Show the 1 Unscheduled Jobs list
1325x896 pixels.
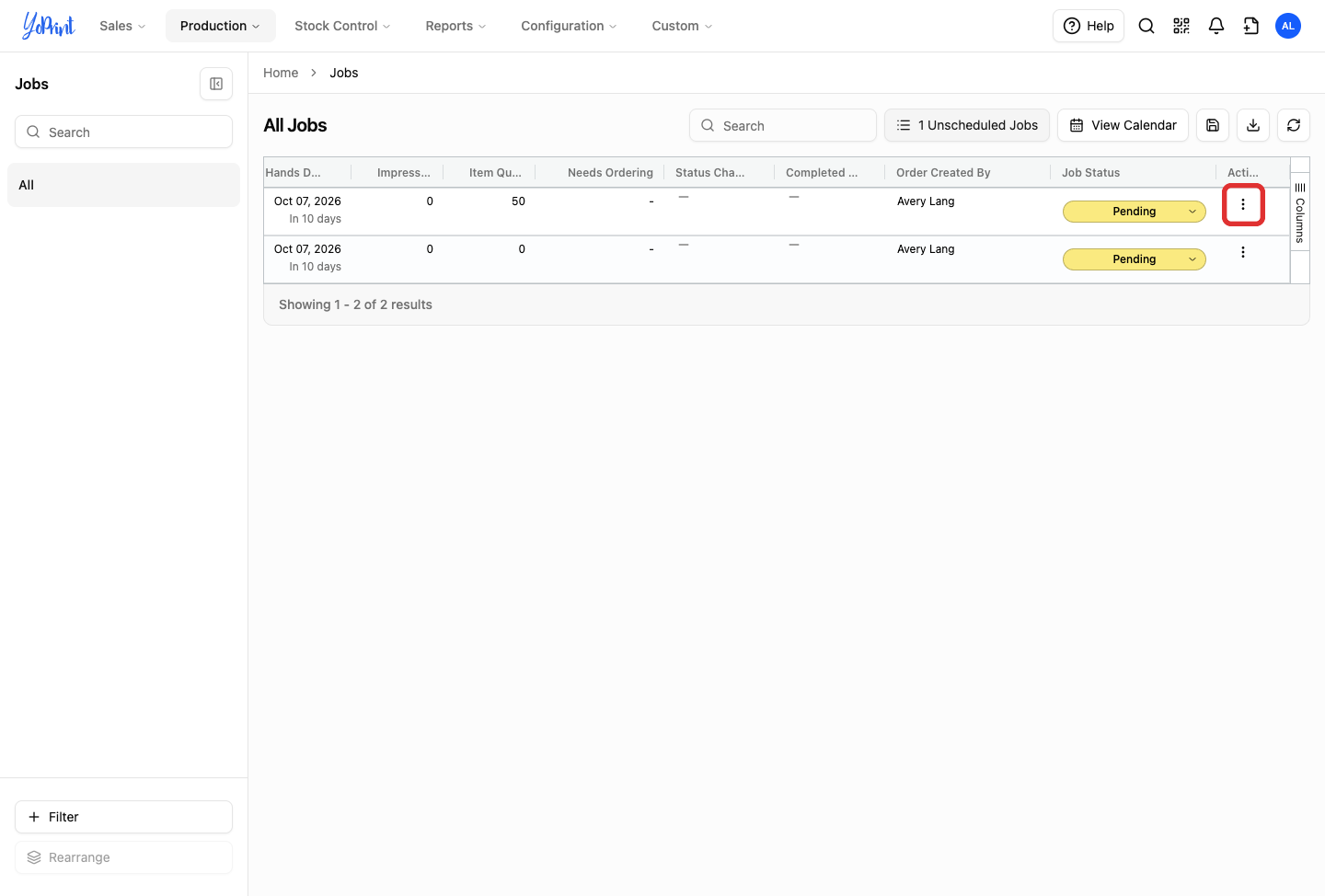tap(967, 125)
